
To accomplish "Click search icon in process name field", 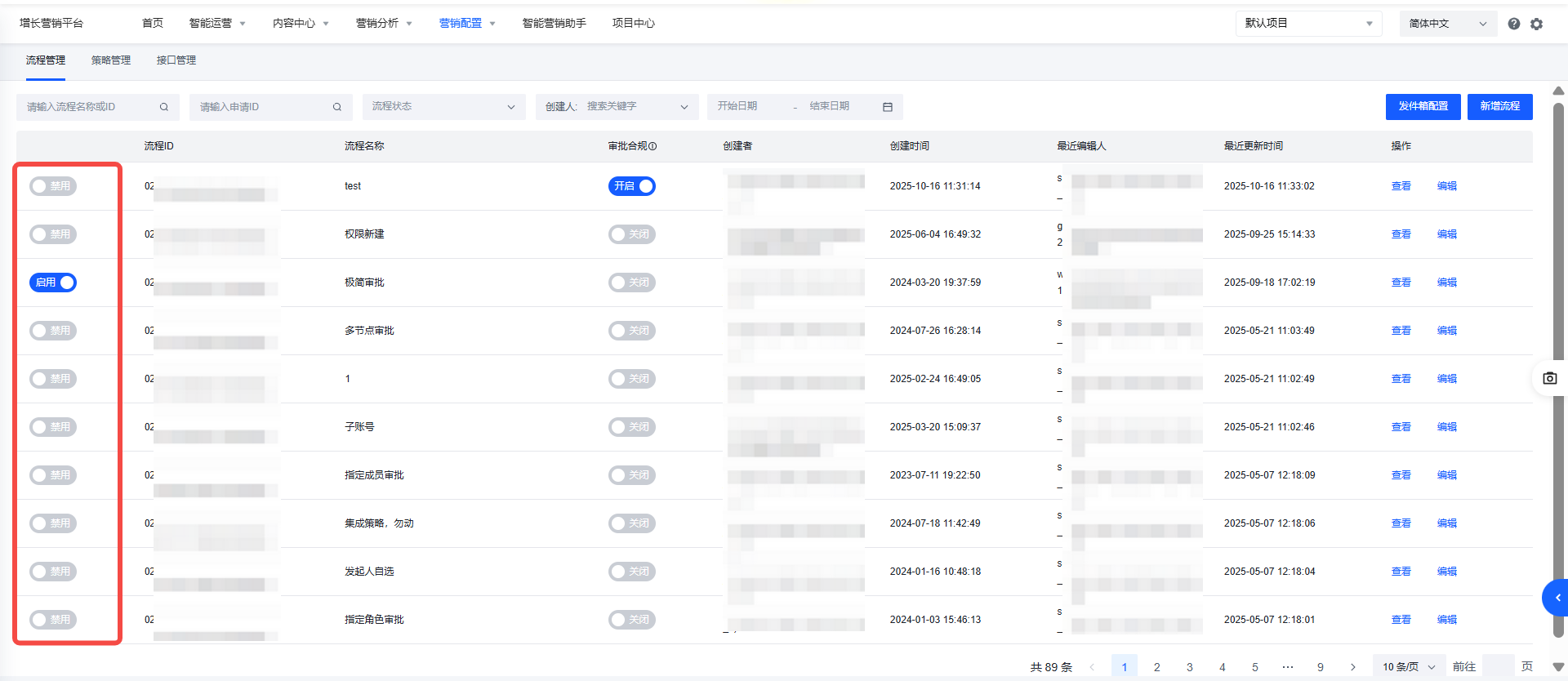I will point(164,107).
